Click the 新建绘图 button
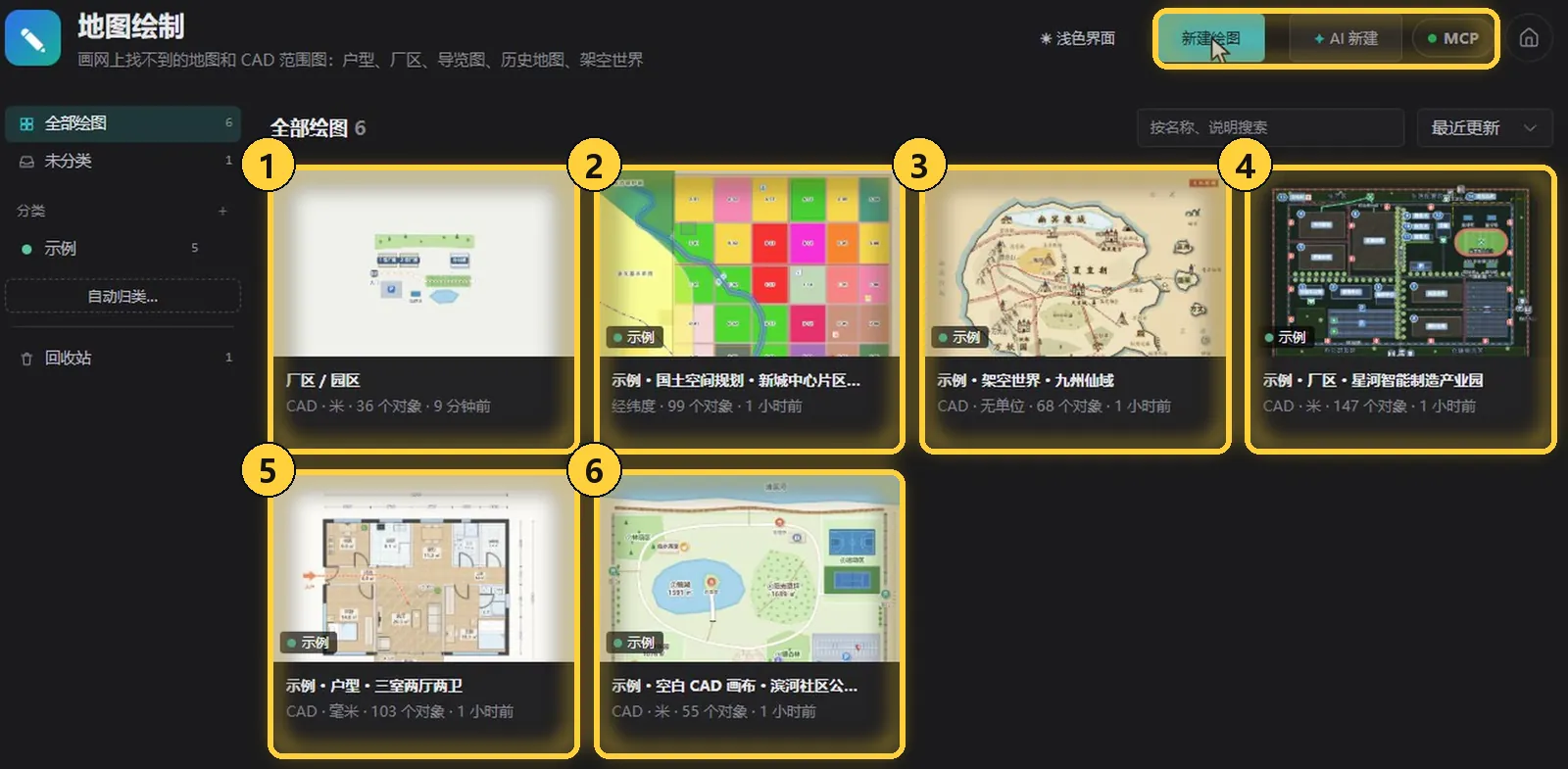Screen dimensions: 1568x769 [x=1211, y=38]
